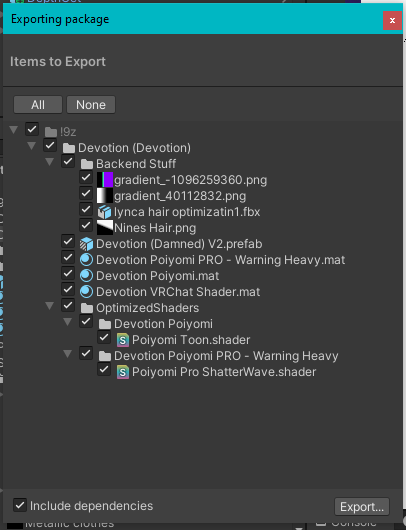
Task: Uncheck Devotion (Damned) V2.prefab checkbox
Action: tap(68, 241)
